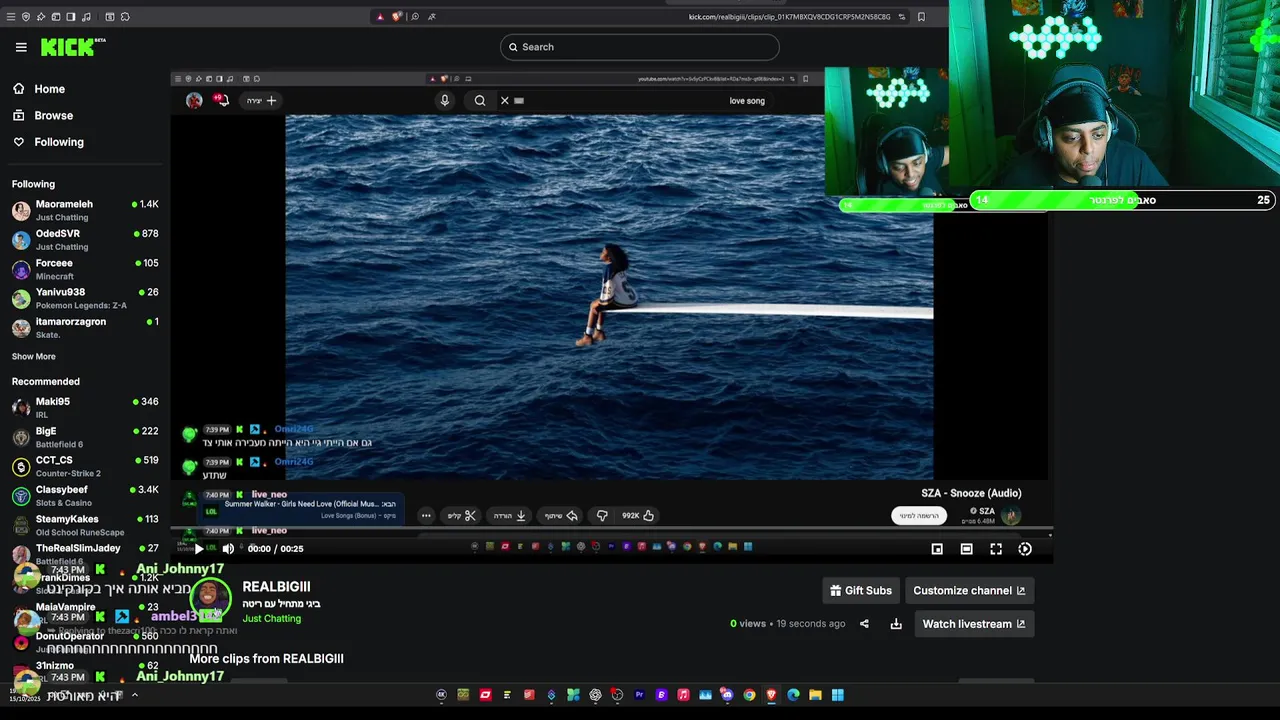Download the clip via download icon
The image size is (1280, 720).
pos(896,624)
